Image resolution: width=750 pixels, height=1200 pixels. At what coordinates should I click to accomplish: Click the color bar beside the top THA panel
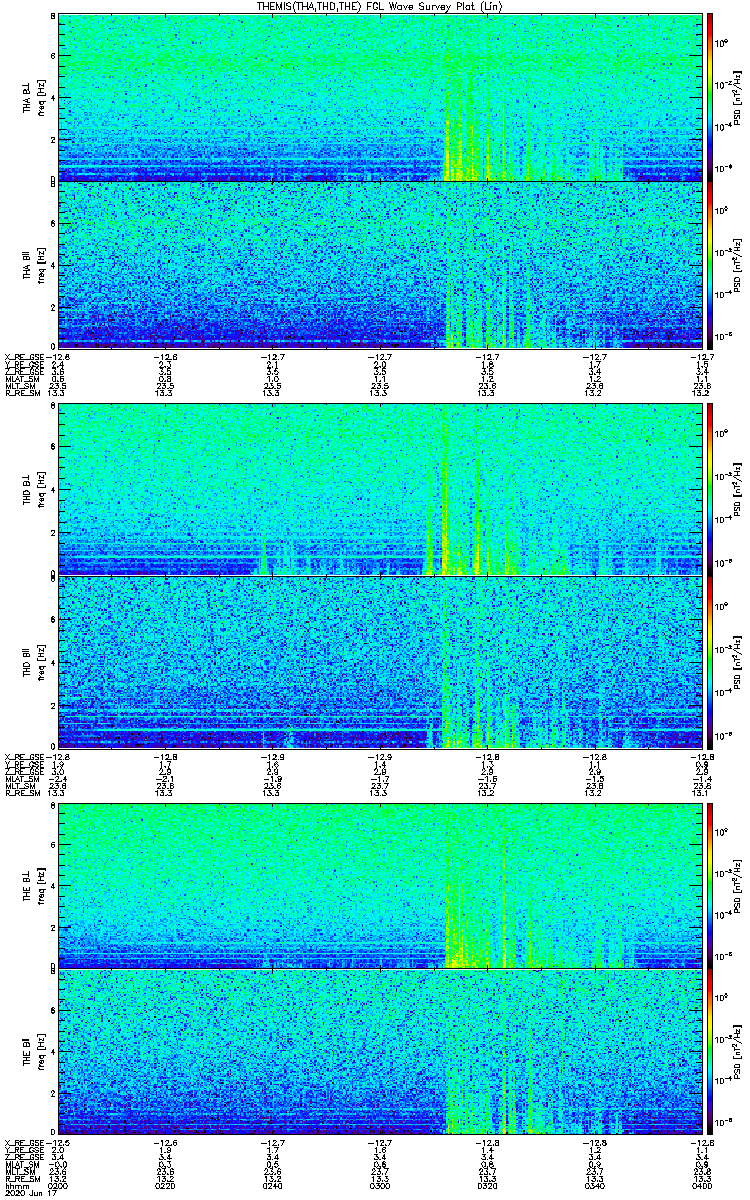coord(712,97)
